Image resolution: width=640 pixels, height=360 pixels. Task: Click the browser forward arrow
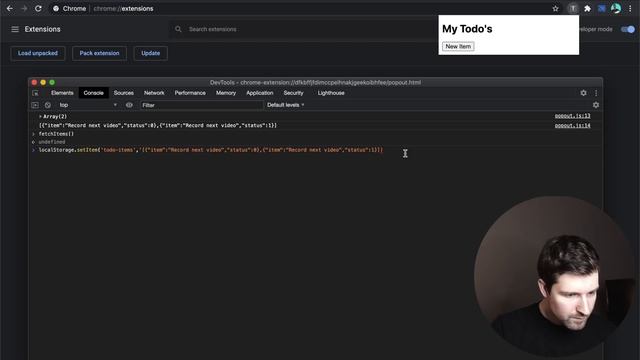click(24, 9)
